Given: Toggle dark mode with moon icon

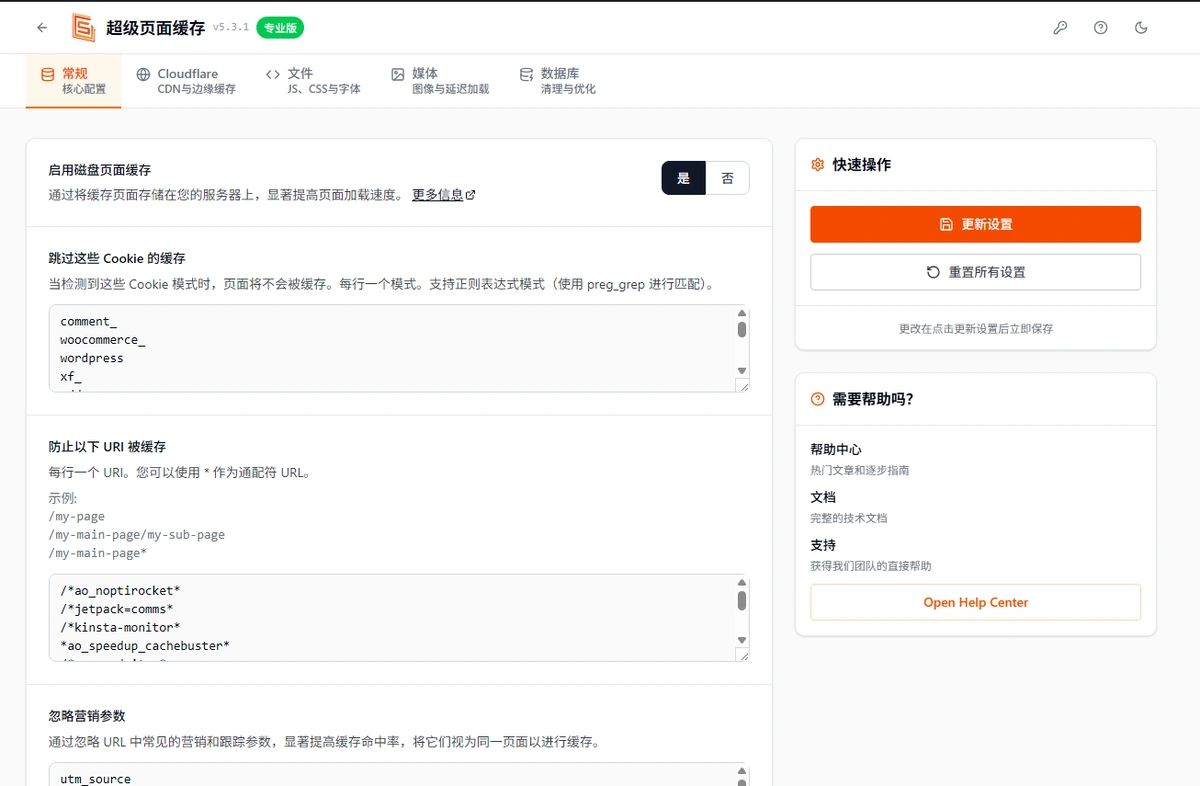Looking at the screenshot, I should coord(1141,28).
